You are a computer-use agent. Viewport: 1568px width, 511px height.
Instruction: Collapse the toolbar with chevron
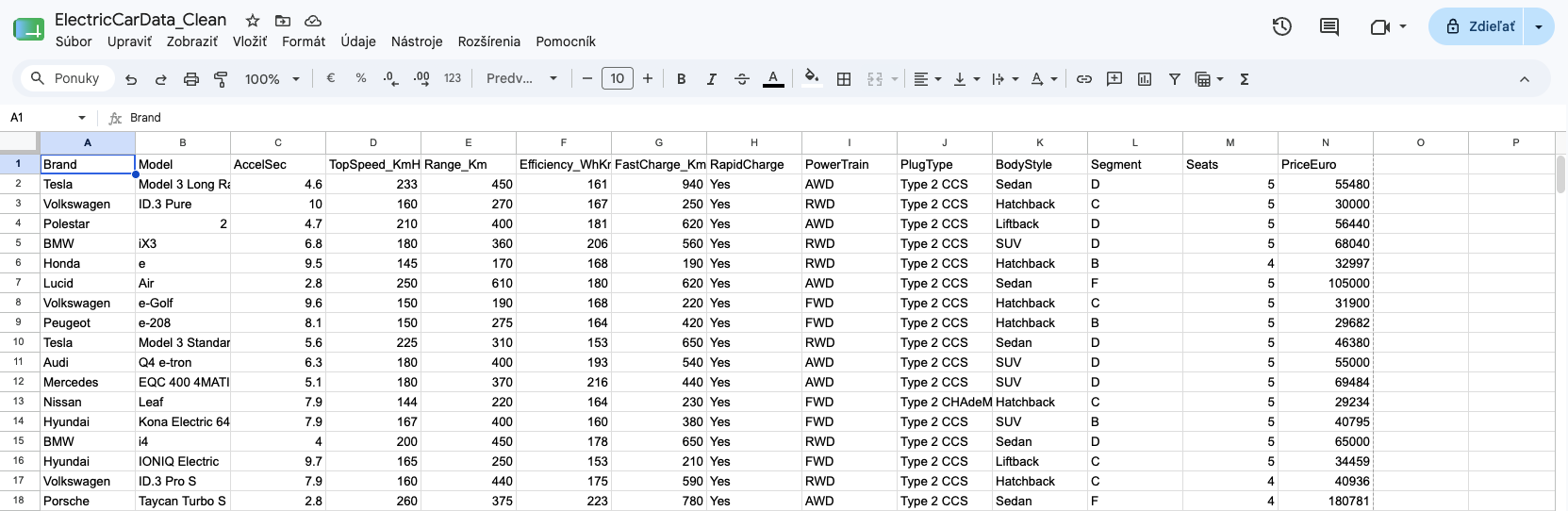[1525, 79]
